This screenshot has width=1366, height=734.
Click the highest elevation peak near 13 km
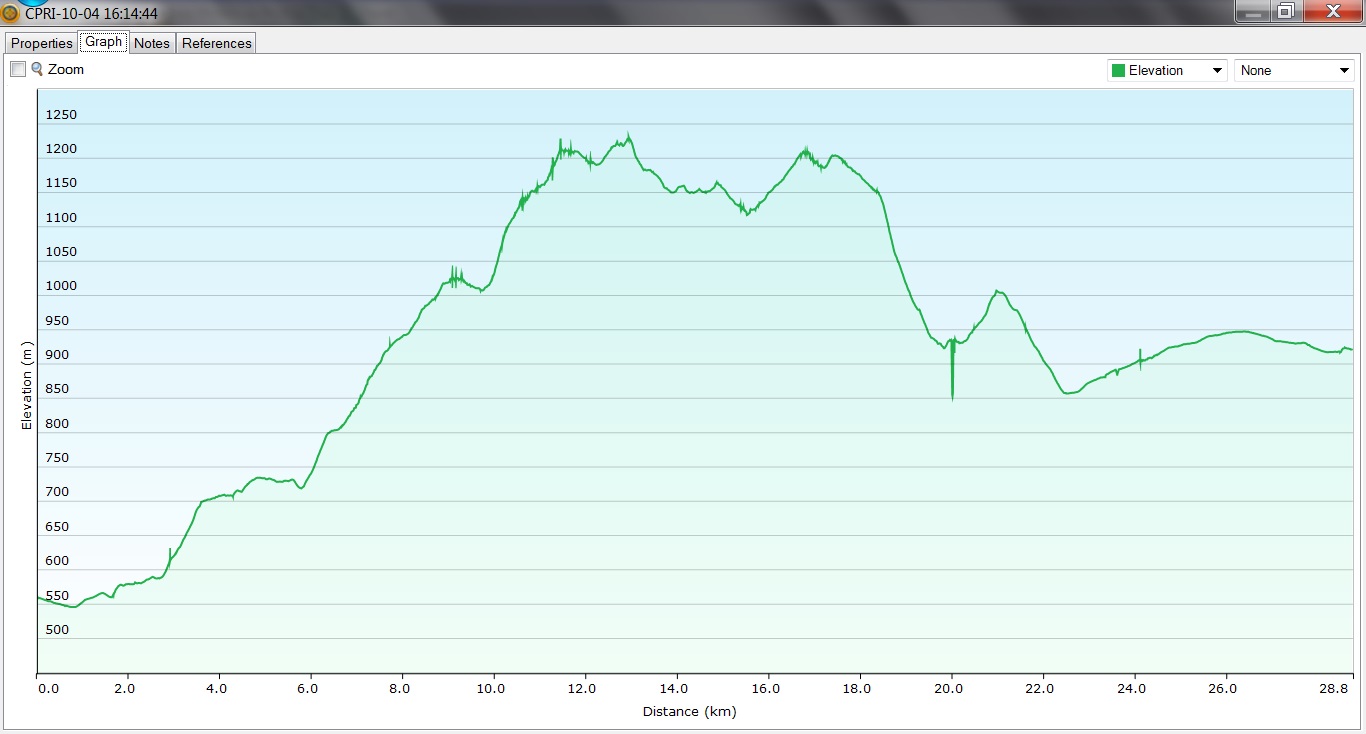(628, 135)
